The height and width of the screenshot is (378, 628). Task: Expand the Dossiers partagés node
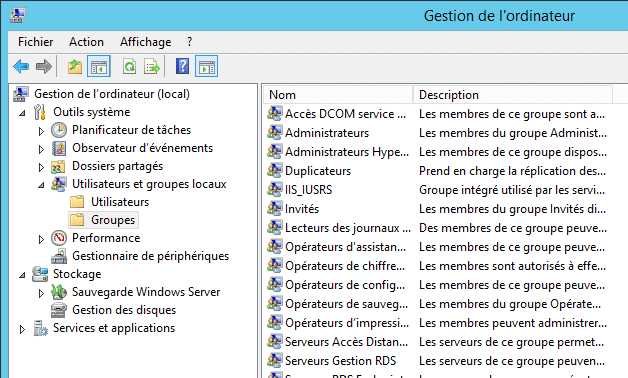(41, 167)
